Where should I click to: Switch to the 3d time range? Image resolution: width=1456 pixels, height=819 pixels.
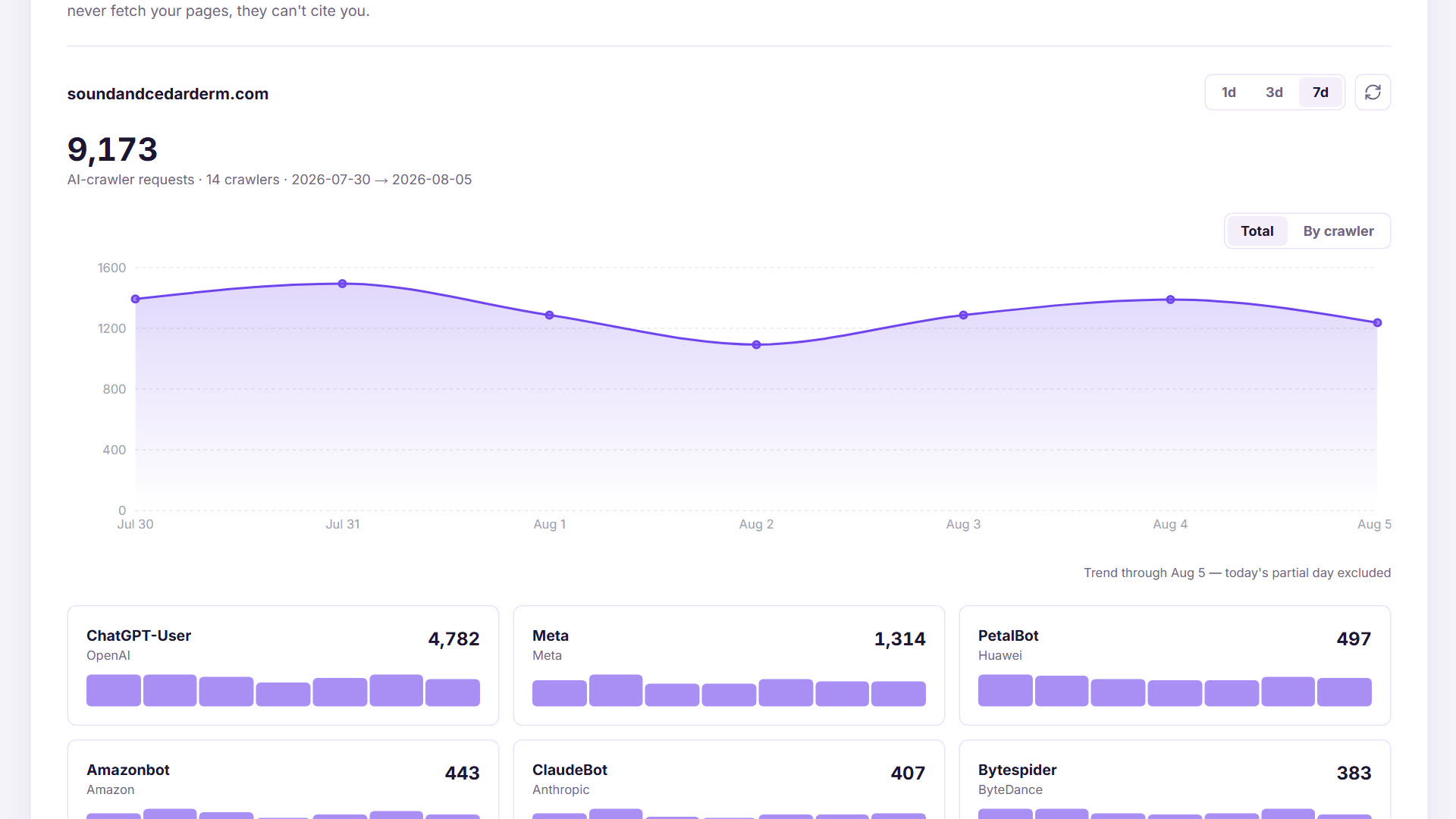(x=1274, y=93)
